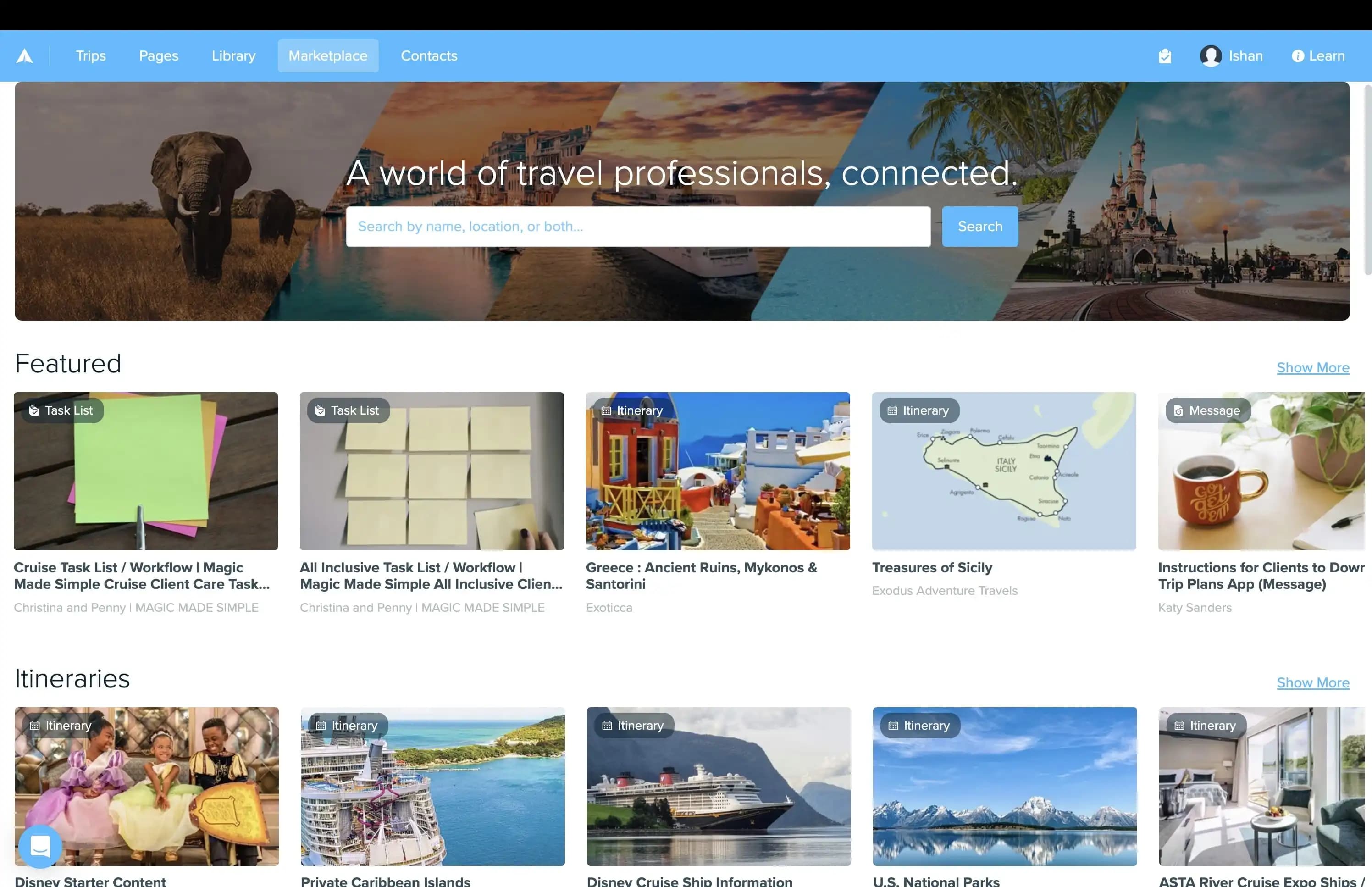Click the Itinerary icon on Treasures of Sicily
Image resolution: width=1372 pixels, height=887 pixels.
892,410
